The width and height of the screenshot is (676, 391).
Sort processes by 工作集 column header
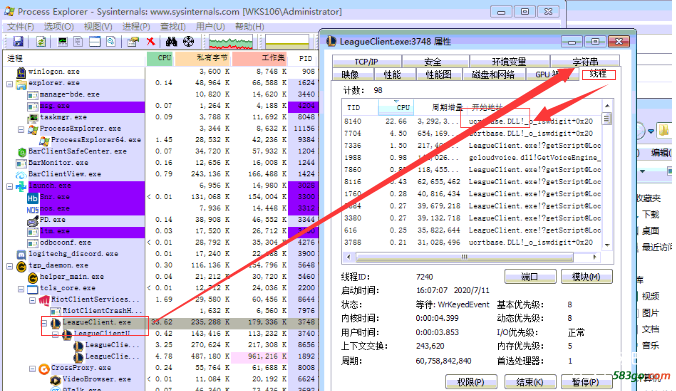pos(260,58)
